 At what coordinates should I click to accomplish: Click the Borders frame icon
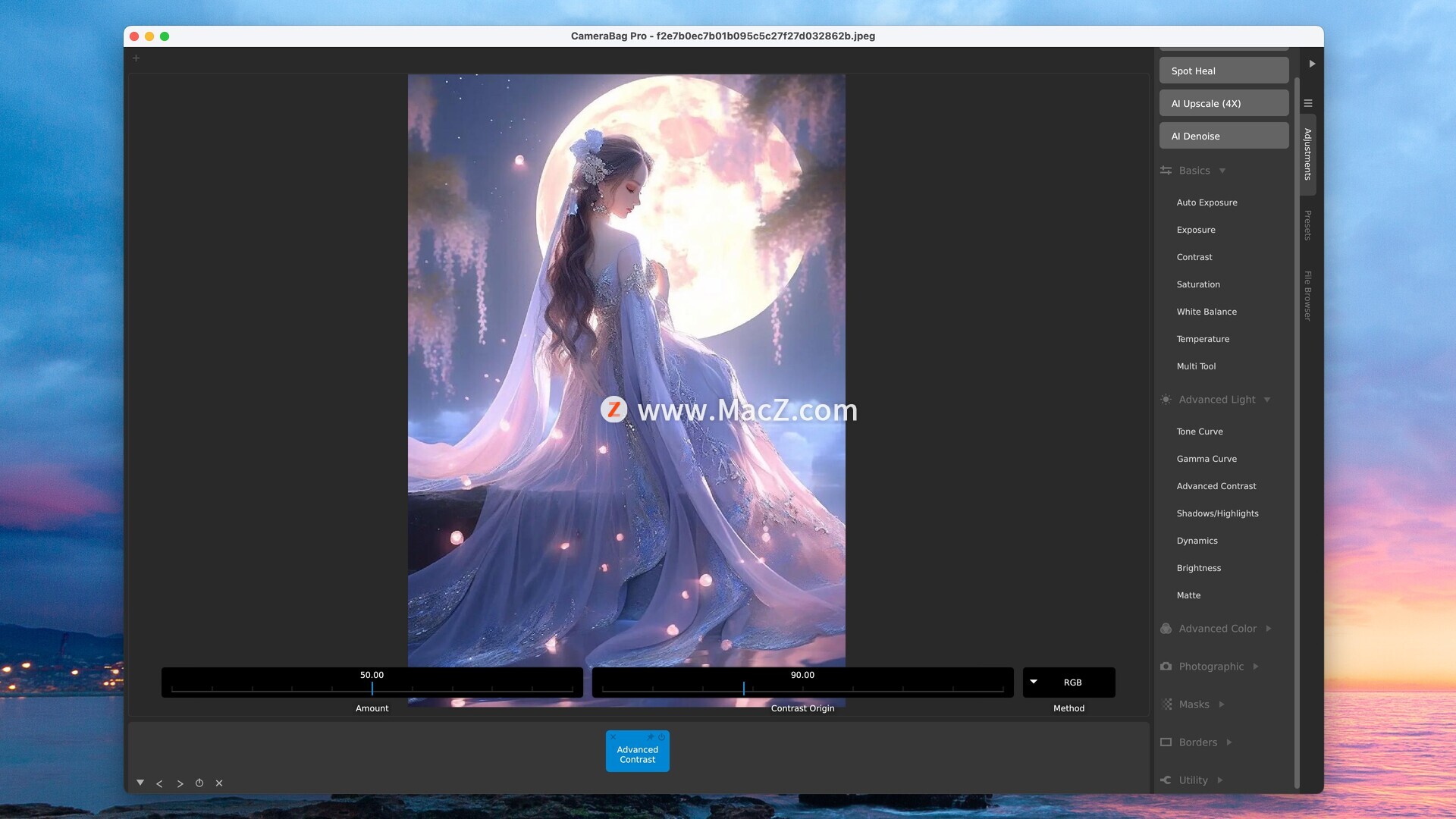(1166, 742)
